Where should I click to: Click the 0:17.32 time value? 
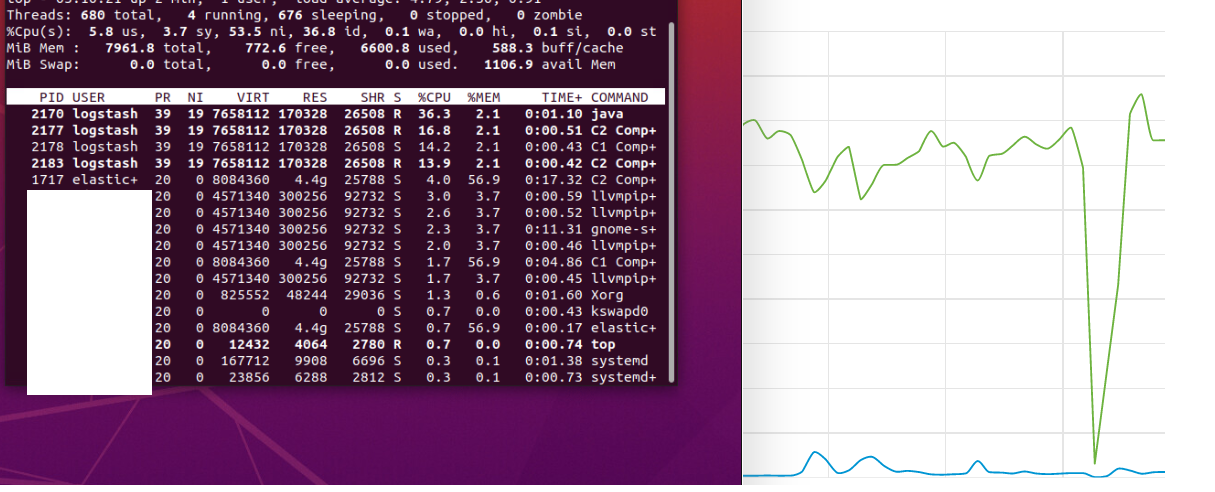tap(554, 179)
